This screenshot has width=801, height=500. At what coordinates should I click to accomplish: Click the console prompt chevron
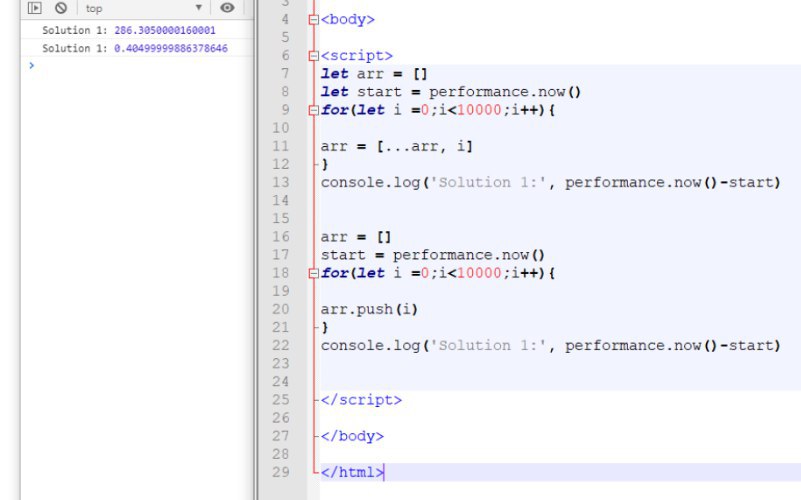32,65
